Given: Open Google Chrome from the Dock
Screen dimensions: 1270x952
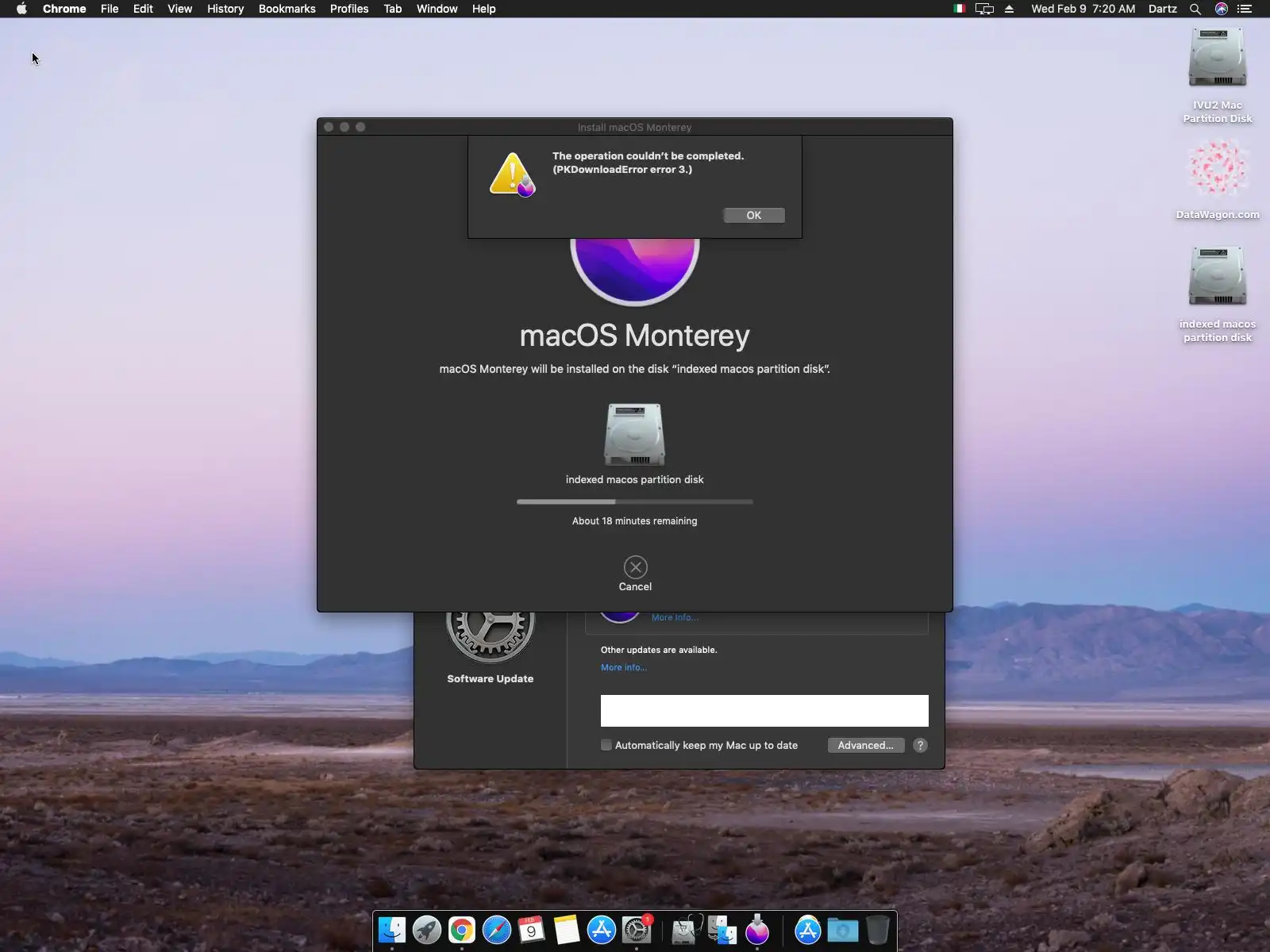Looking at the screenshot, I should (462, 930).
